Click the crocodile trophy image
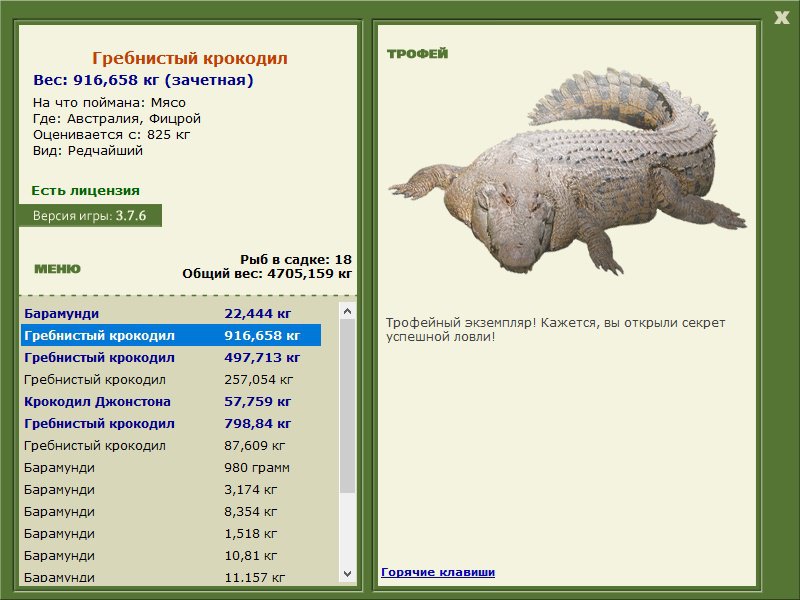 [x=567, y=171]
